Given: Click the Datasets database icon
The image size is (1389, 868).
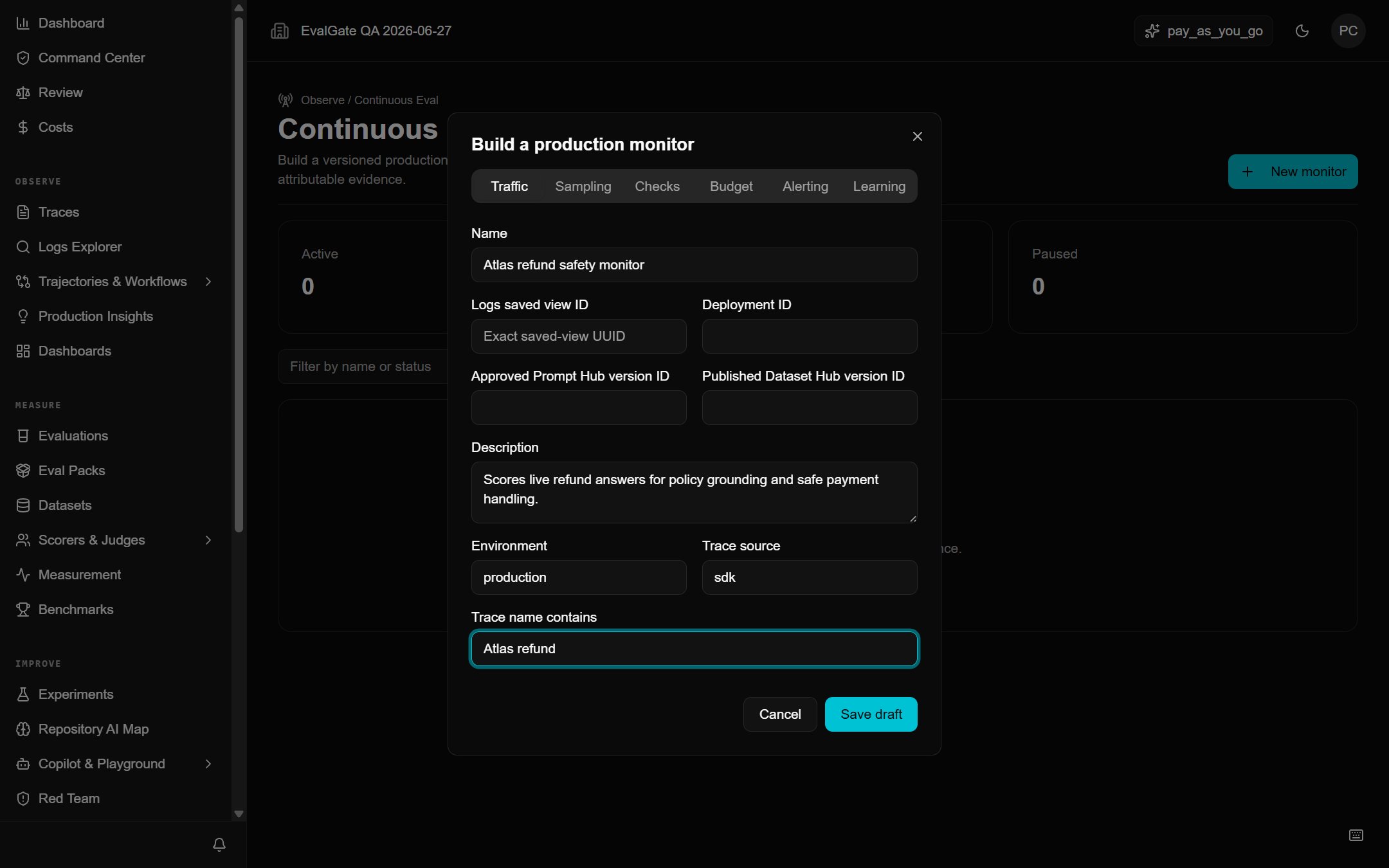Looking at the screenshot, I should tap(23, 505).
